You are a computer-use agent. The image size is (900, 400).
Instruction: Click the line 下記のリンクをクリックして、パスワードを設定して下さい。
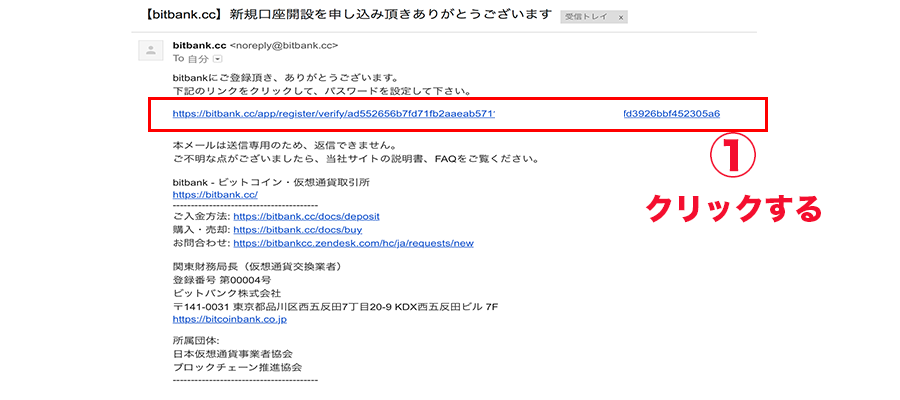[322, 91]
